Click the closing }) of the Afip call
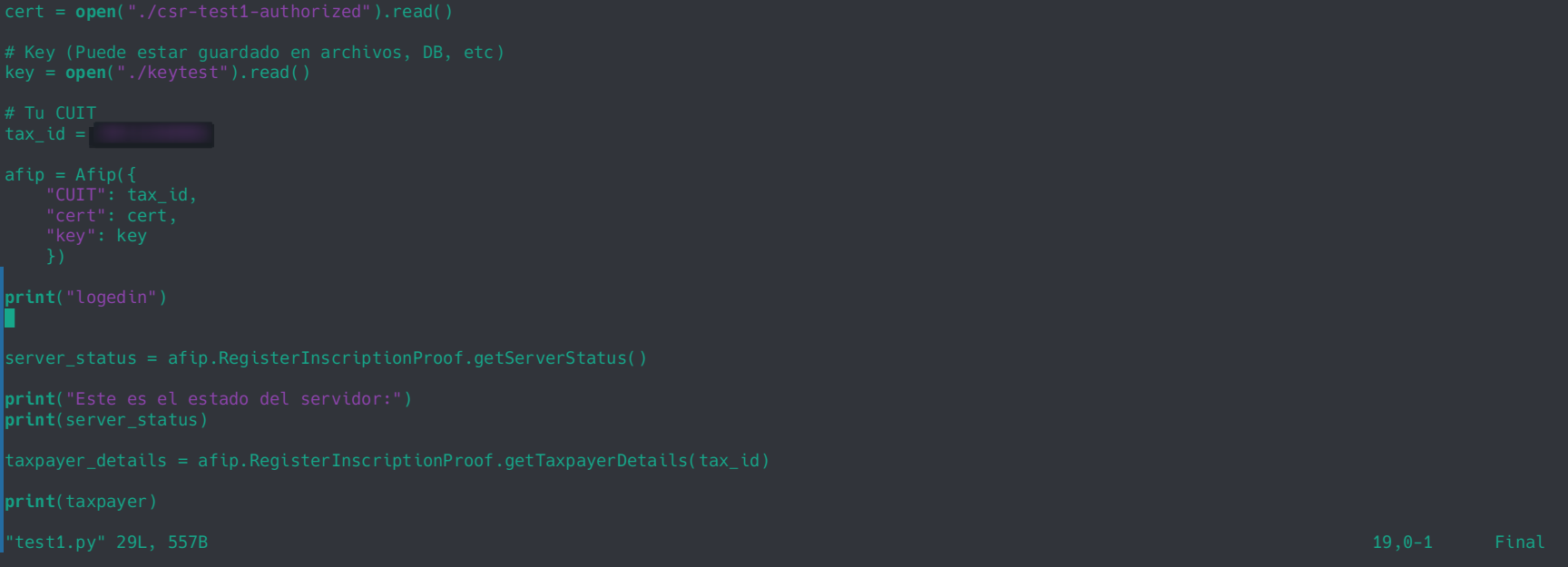The image size is (1568, 567). pyautogui.click(x=55, y=257)
